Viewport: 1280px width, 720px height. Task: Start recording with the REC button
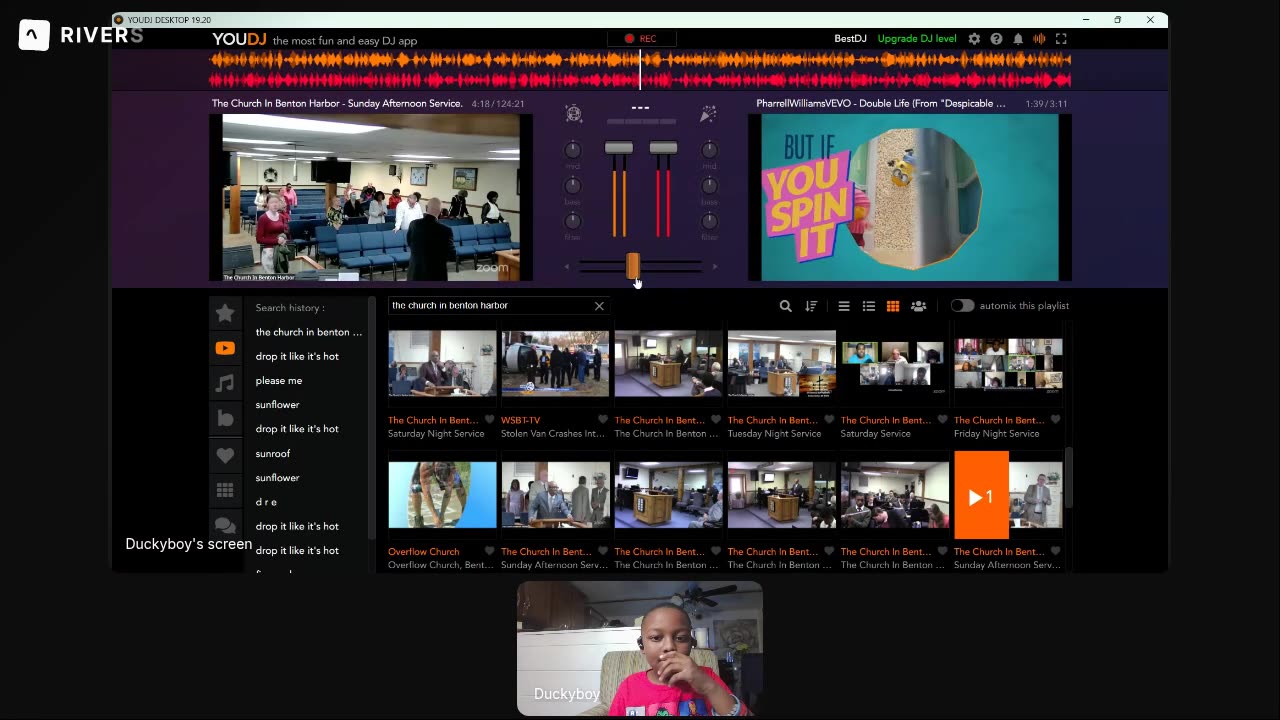641,39
